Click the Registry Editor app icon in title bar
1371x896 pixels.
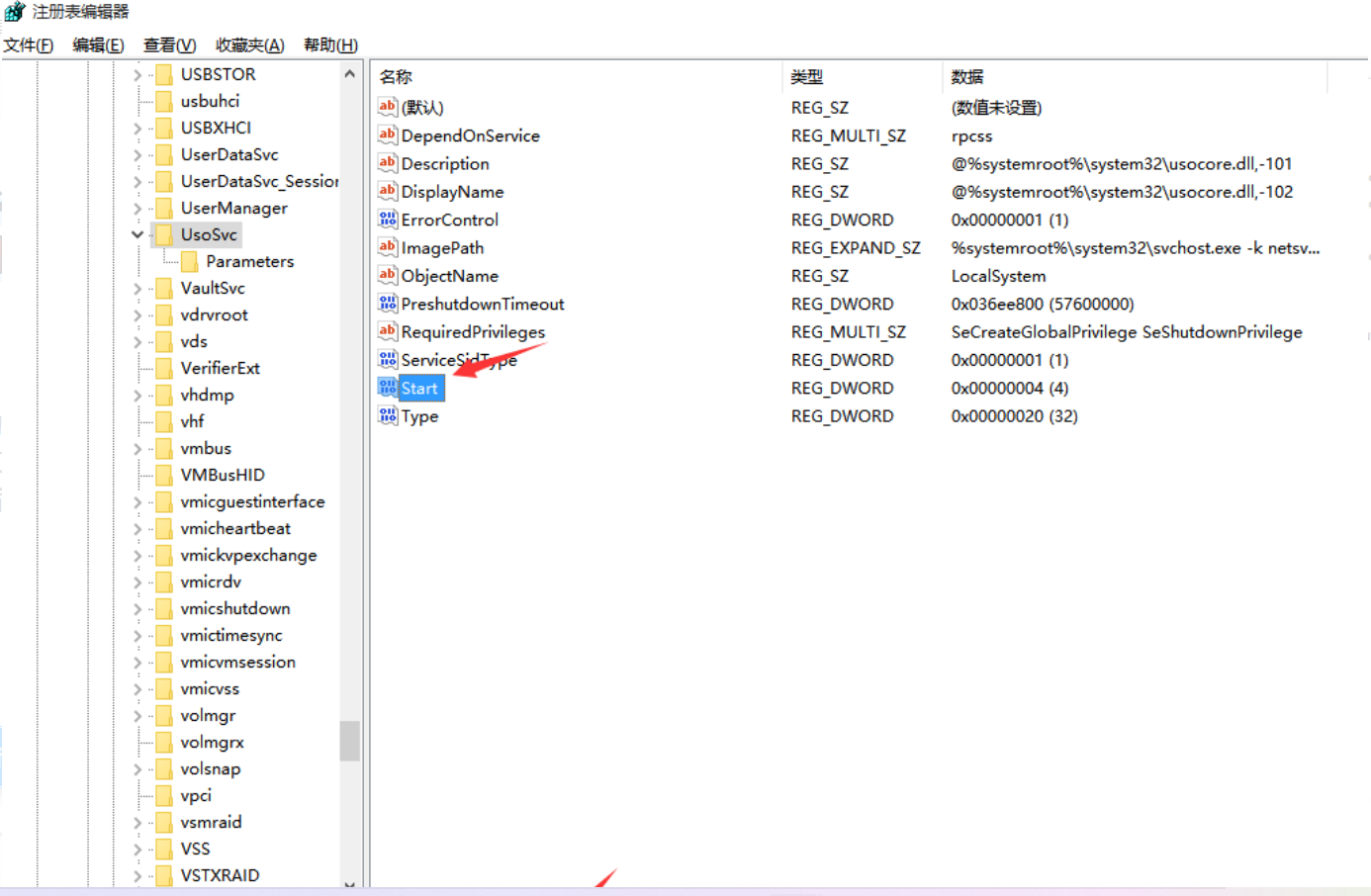click(15, 12)
